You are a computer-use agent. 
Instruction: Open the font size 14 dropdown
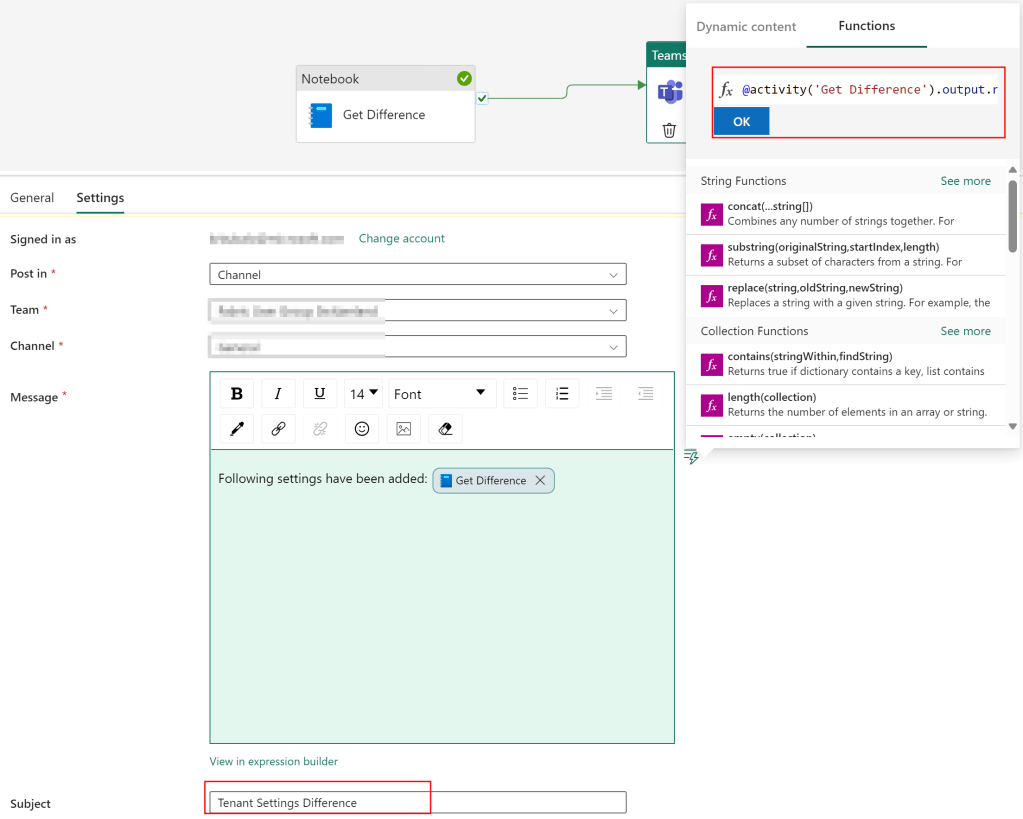363,394
